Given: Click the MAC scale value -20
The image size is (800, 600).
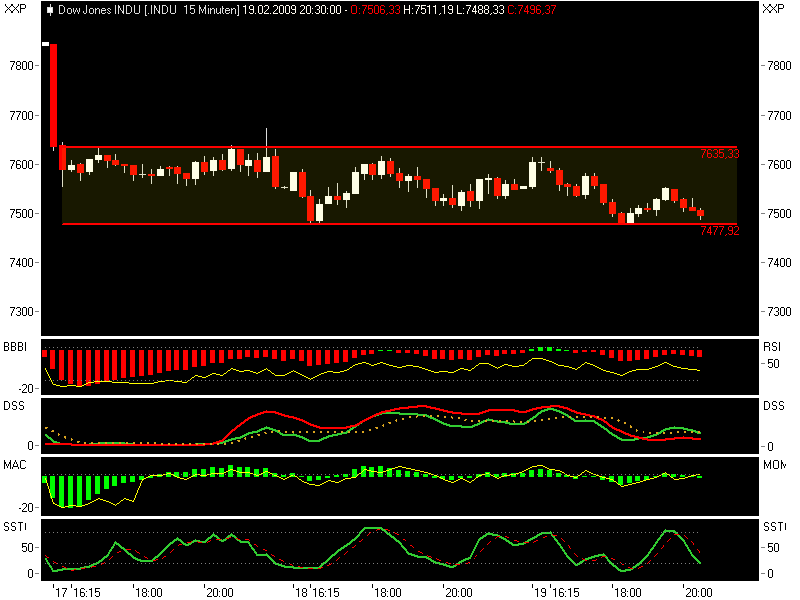Looking at the screenshot, I should click(26, 508).
